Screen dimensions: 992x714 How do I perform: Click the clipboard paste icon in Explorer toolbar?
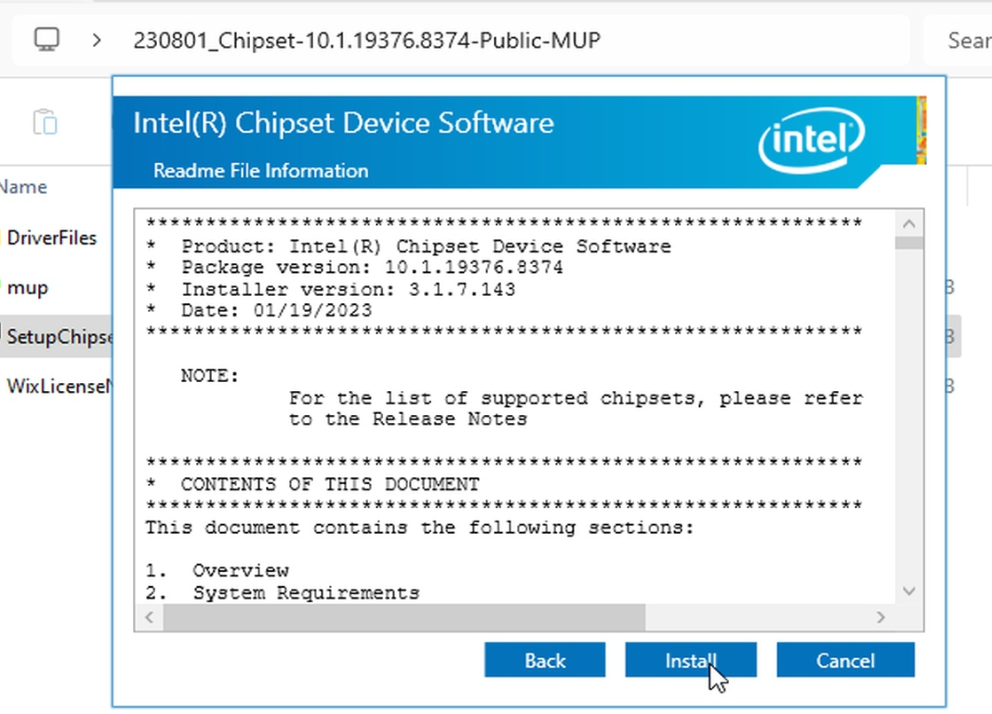[x=44, y=120]
